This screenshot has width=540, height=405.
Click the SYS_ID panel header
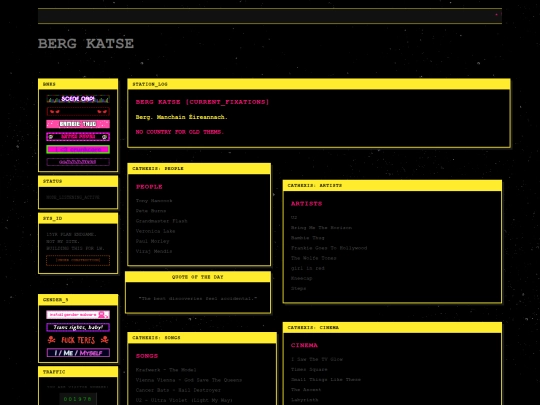coord(78,218)
